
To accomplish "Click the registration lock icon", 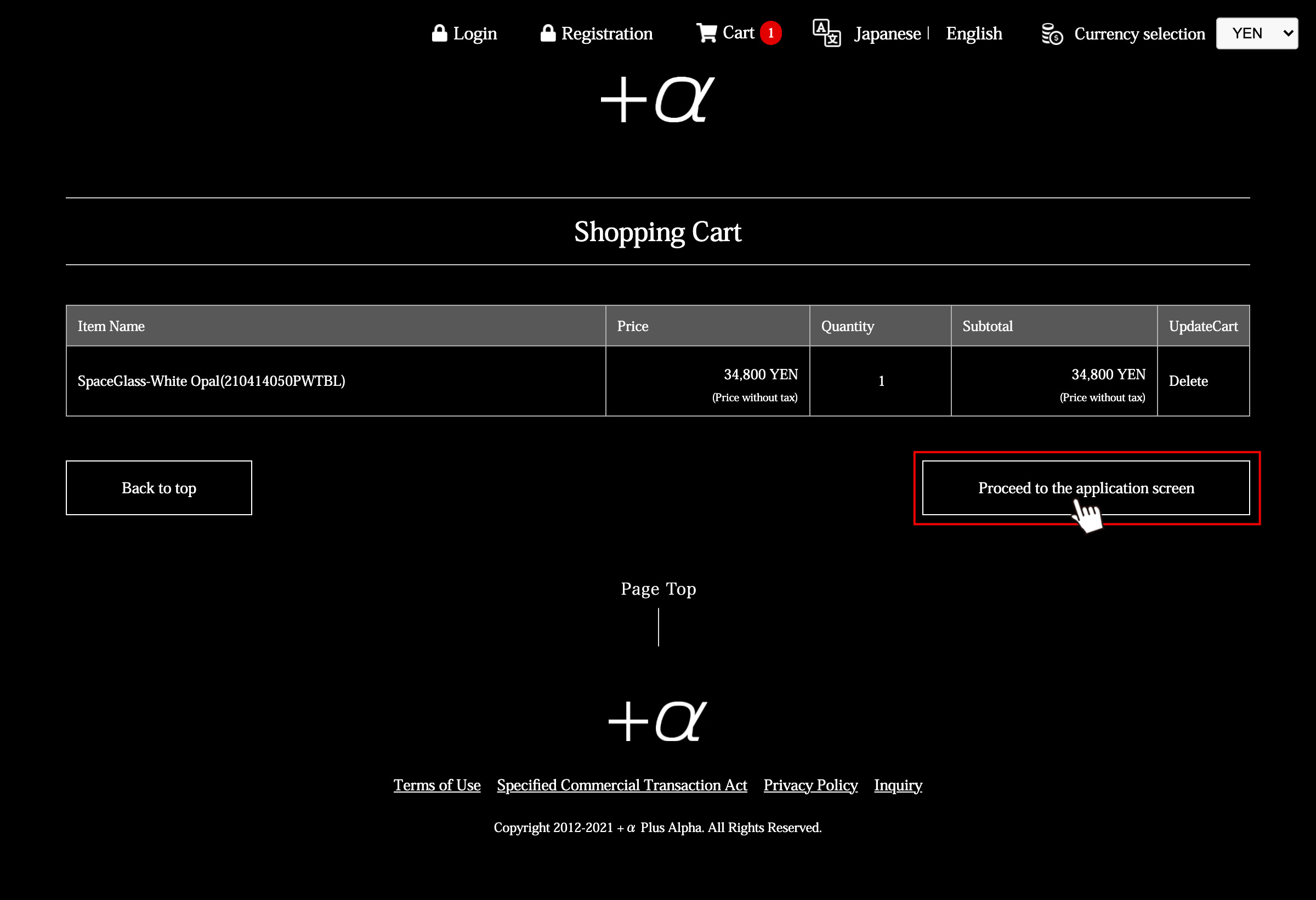I will coord(546,32).
